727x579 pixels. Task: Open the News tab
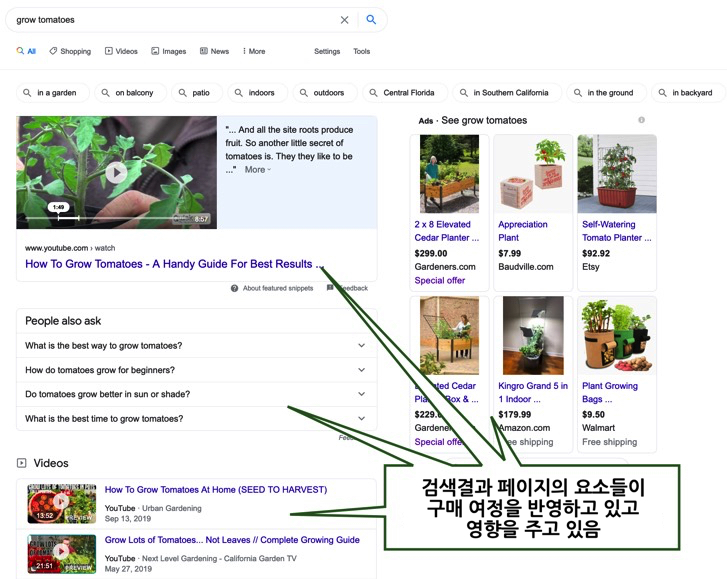(x=215, y=51)
